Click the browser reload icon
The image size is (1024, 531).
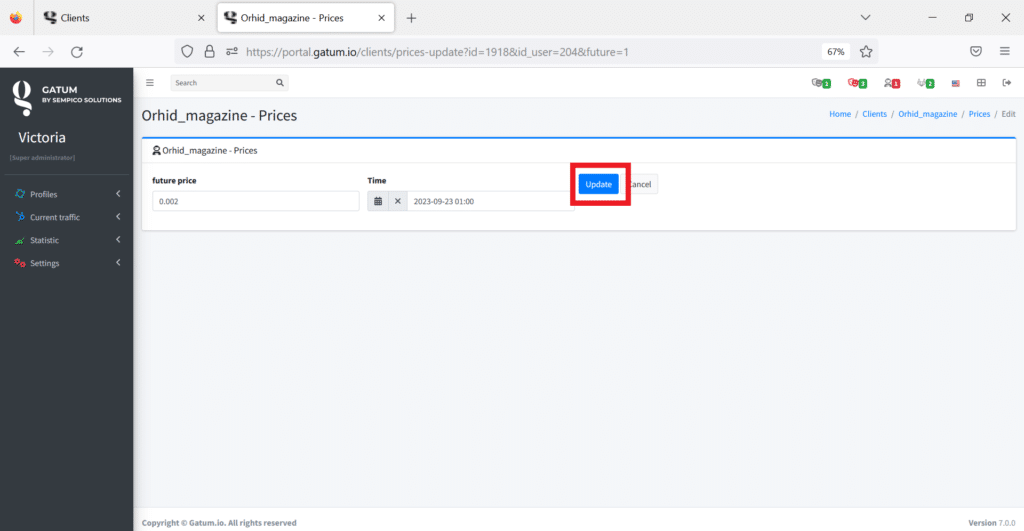77,52
